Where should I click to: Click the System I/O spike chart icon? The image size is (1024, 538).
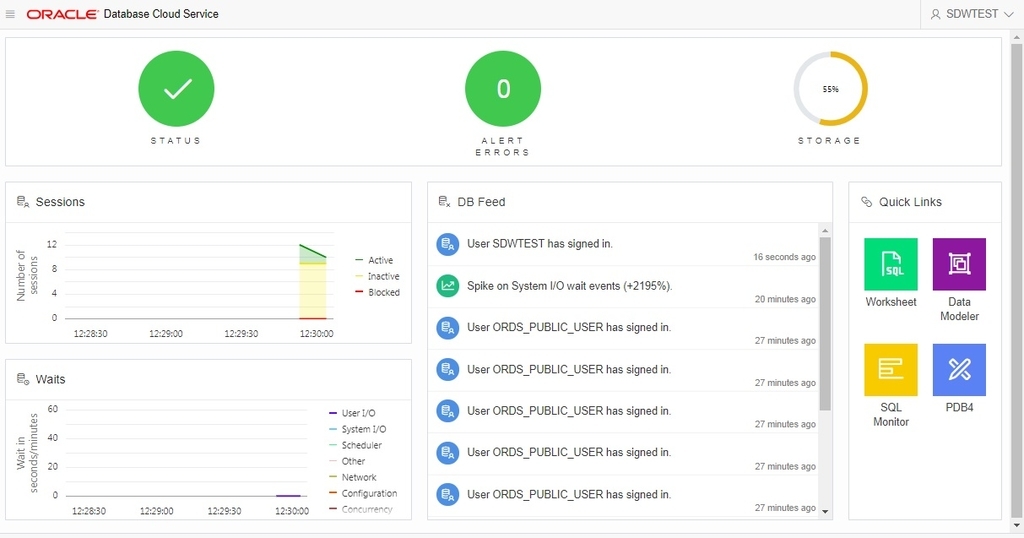(447, 285)
